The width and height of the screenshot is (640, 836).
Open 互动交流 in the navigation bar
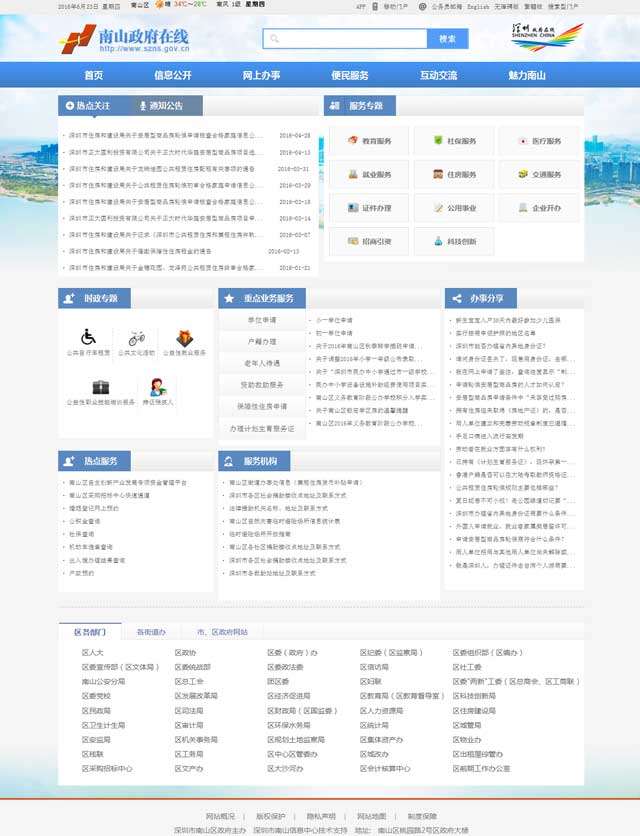point(438,75)
